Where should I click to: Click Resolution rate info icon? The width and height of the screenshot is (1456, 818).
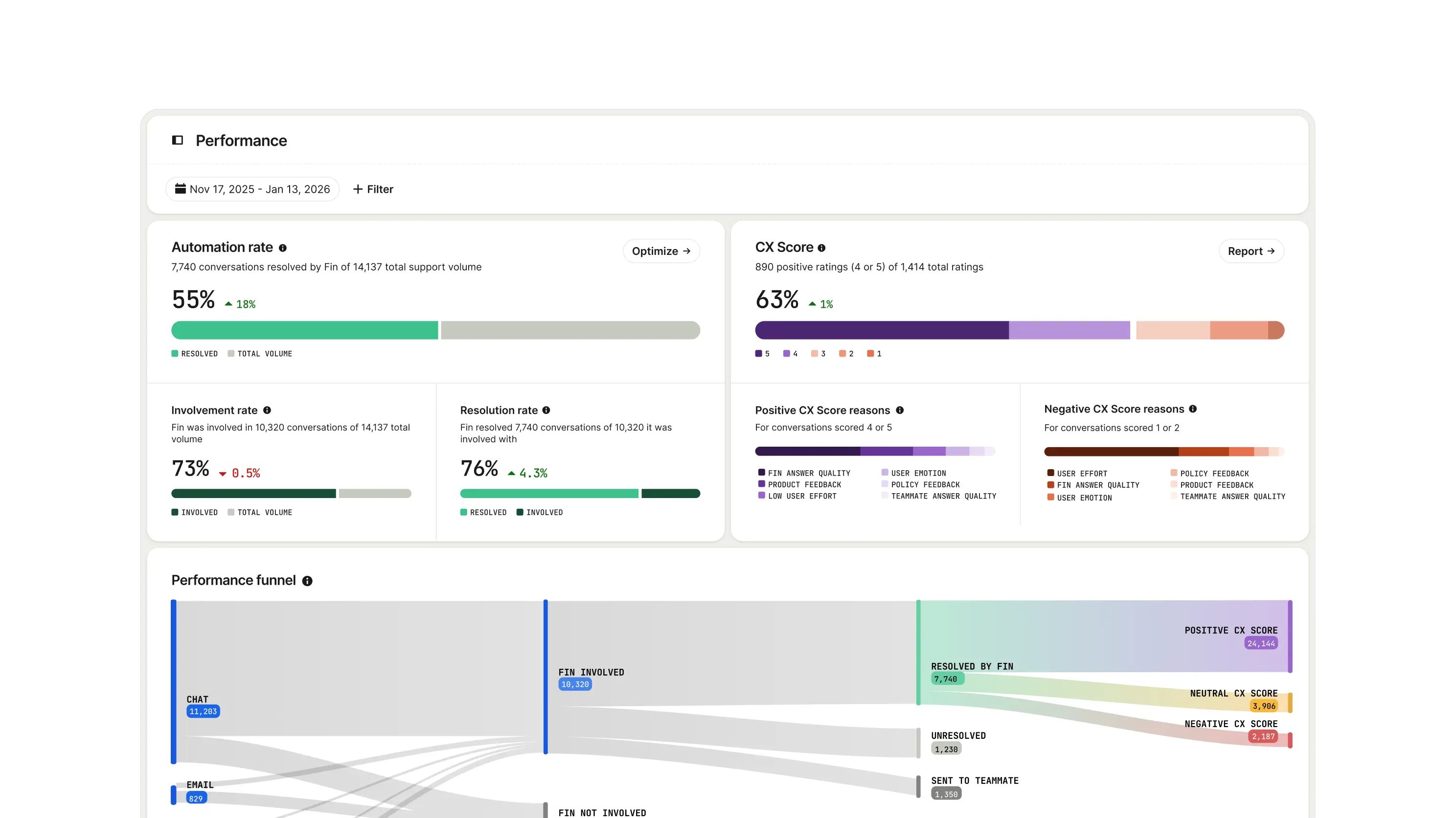pos(546,410)
